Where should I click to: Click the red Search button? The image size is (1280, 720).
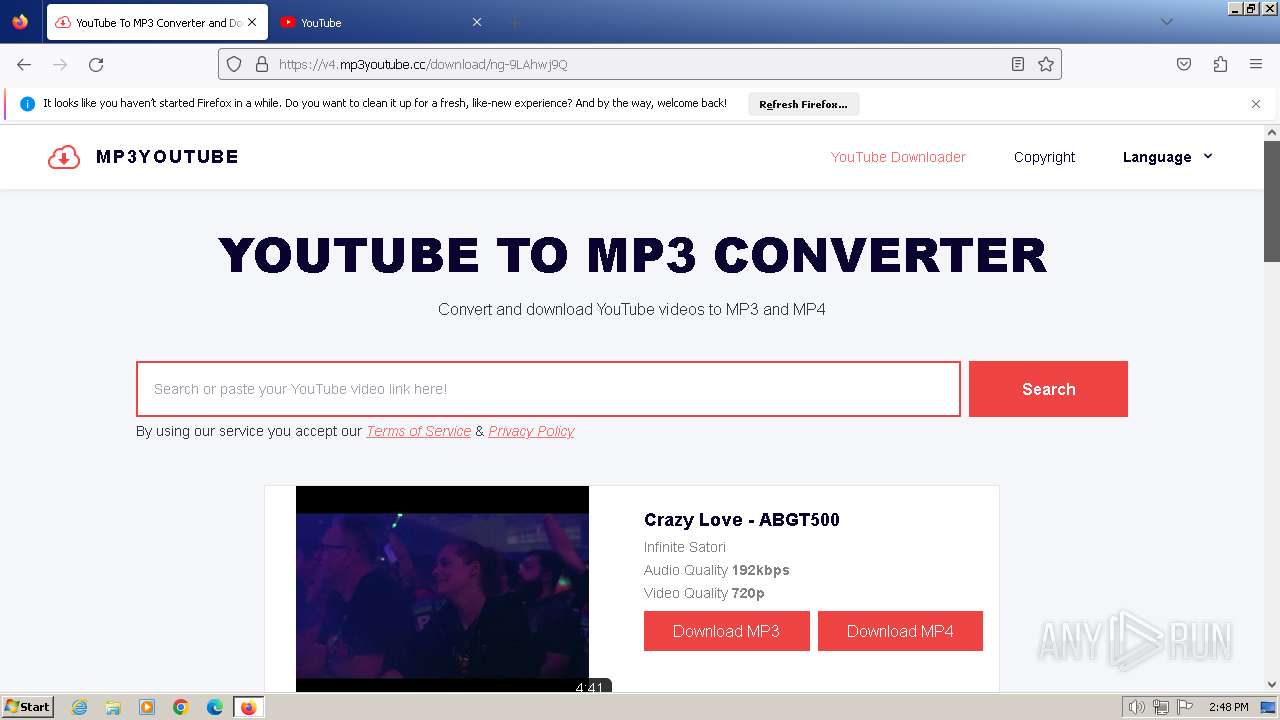[x=1048, y=389]
